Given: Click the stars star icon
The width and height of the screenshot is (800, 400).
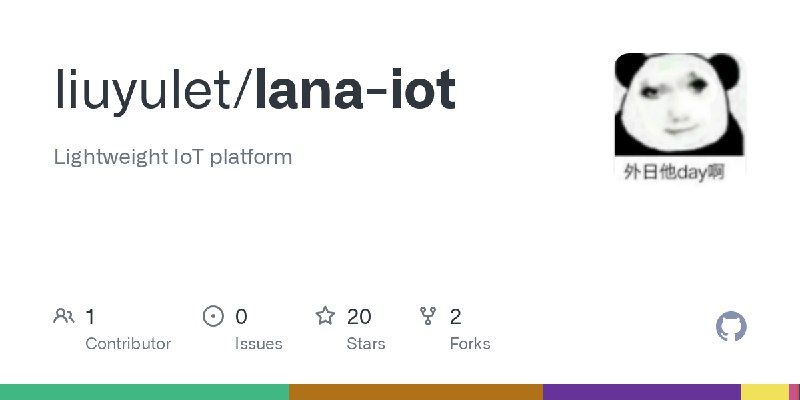Looking at the screenshot, I should [x=325, y=316].
